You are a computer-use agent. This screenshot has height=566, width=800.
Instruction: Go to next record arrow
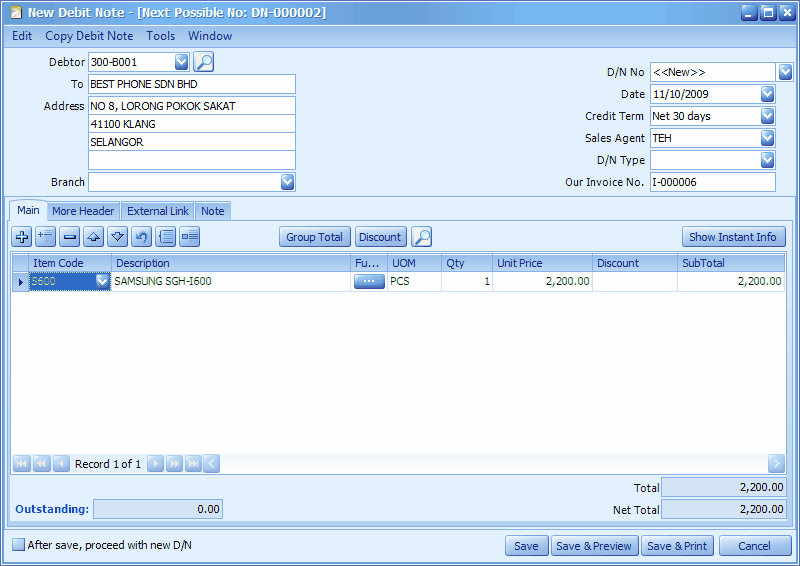point(155,463)
